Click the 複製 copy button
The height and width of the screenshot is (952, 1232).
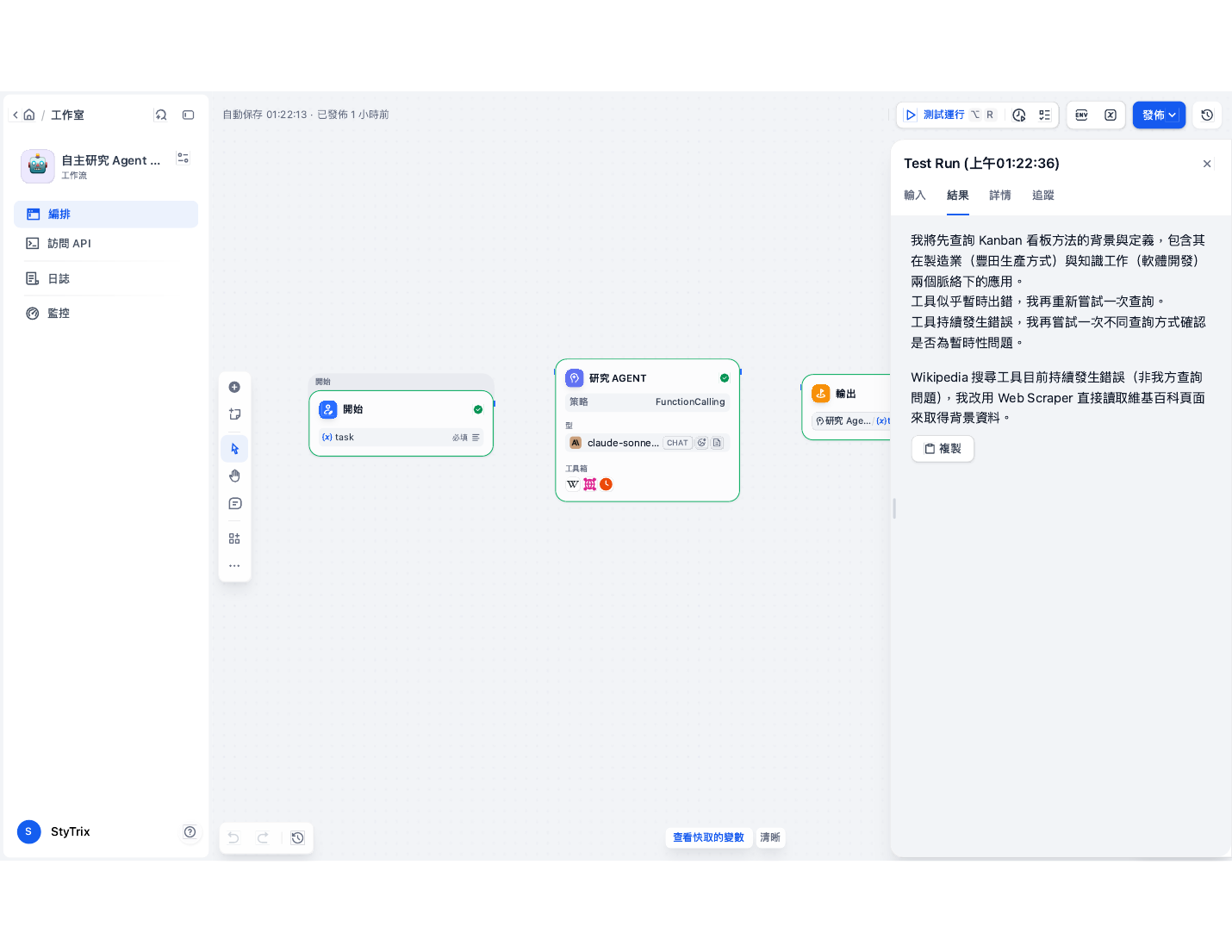click(943, 449)
